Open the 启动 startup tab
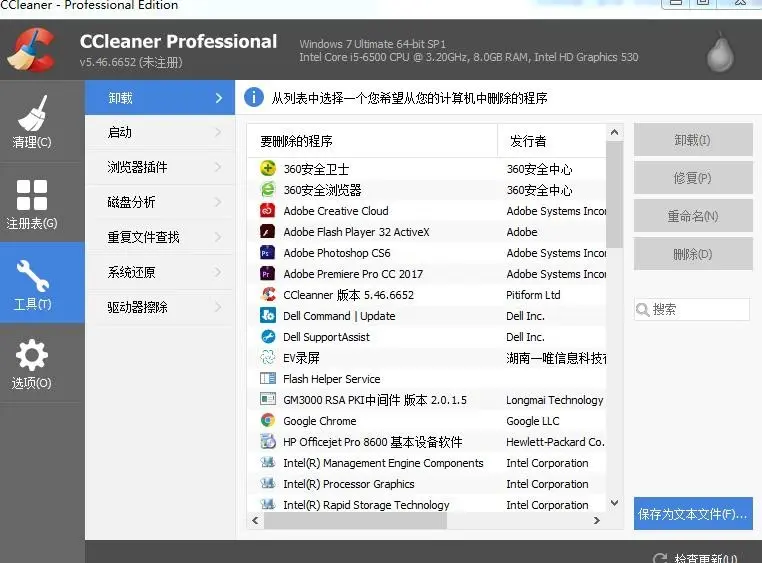The image size is (762, 563). [160, 132]
